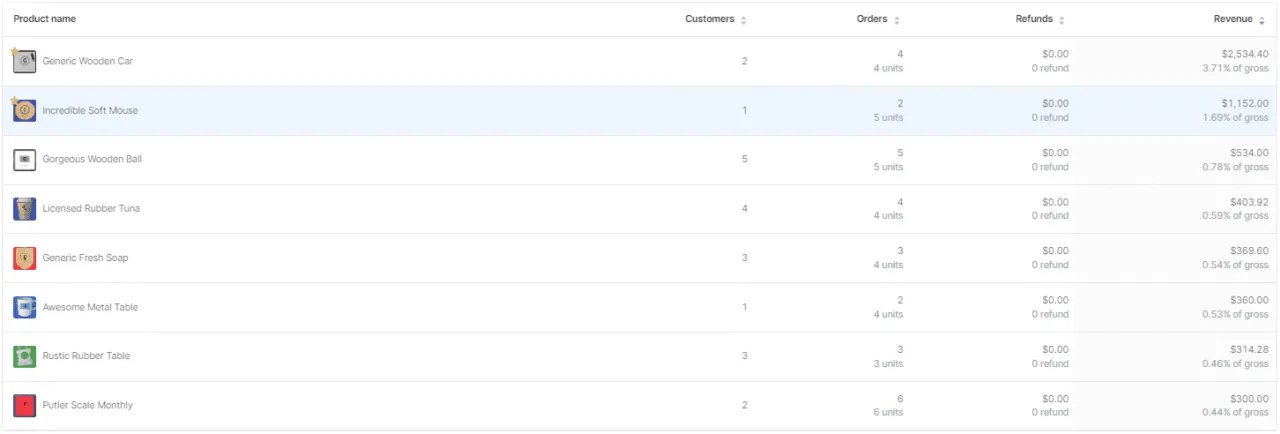Click the Revenue column header label

1233,19
